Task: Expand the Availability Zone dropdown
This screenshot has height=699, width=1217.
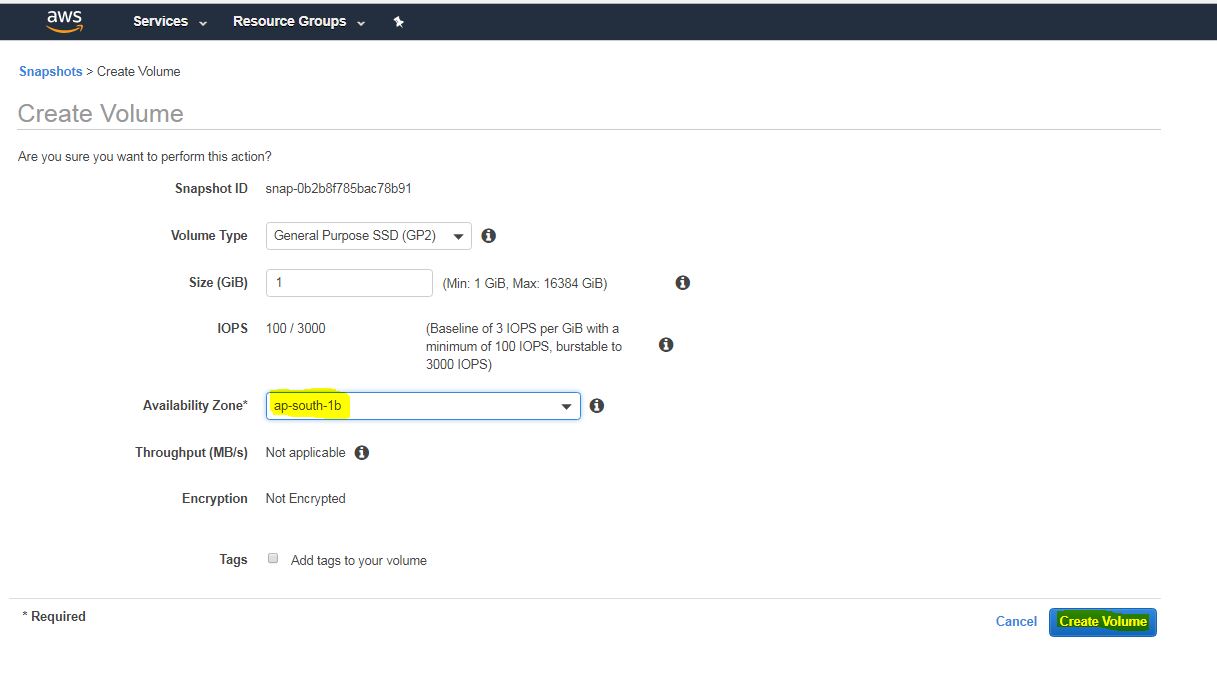Action: (423, 406)
